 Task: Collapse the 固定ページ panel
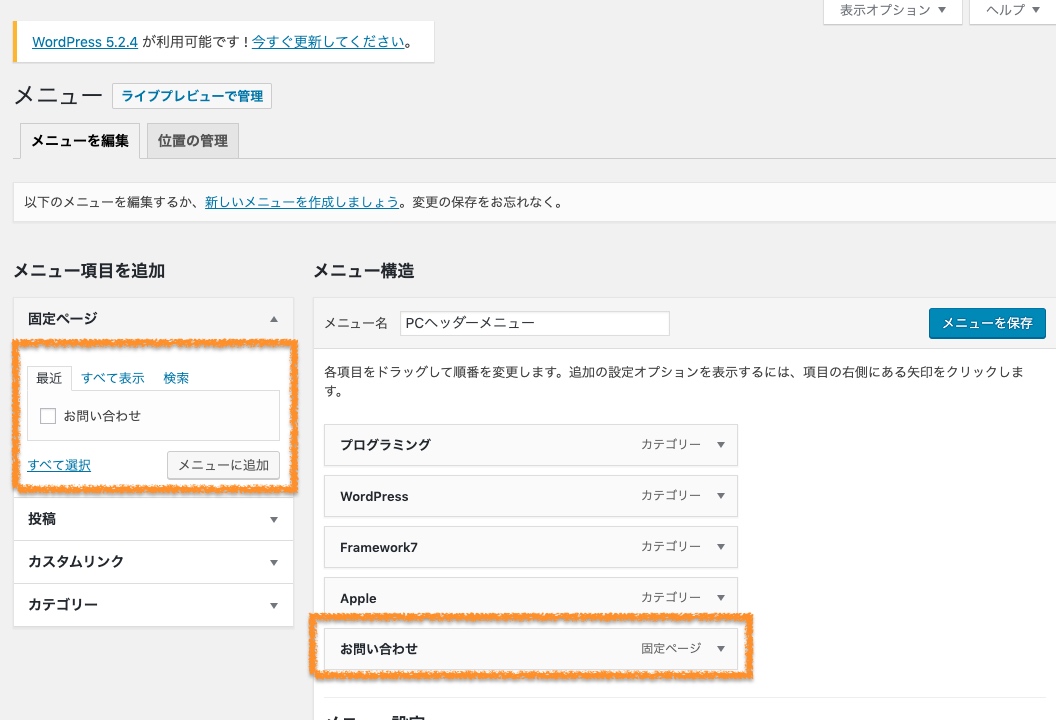click(273, 319)
